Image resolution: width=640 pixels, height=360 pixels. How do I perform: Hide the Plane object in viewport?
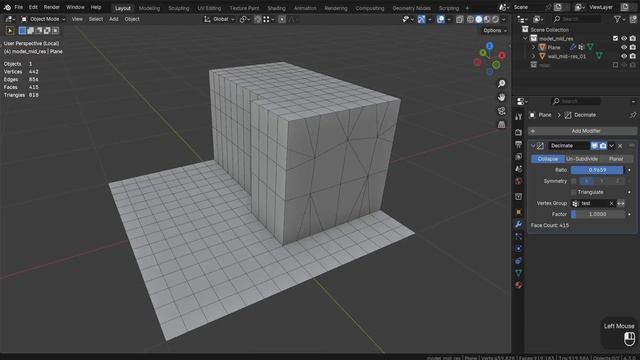tap(624, 47)
